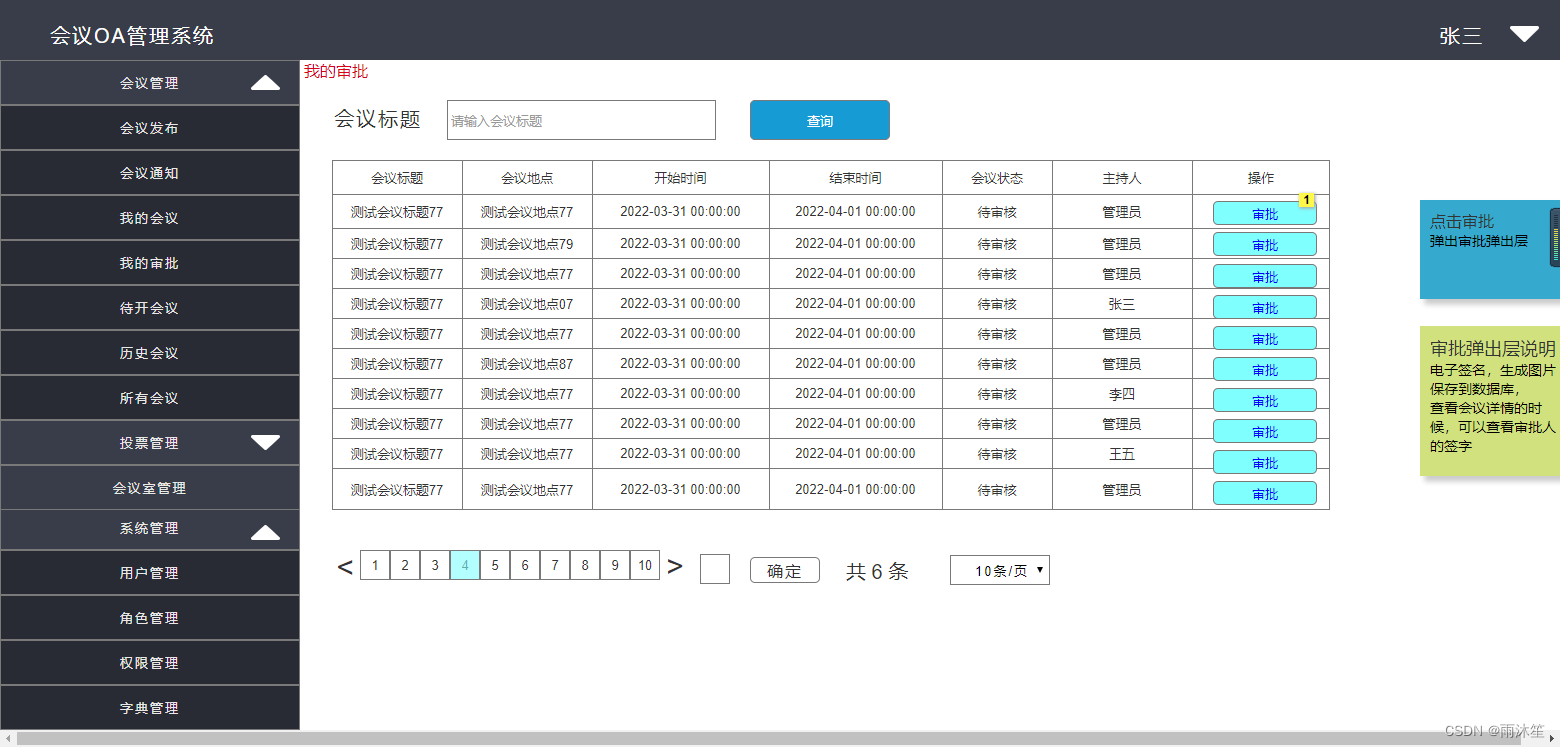Select 用户管理 in the sidebar
This screenshot has width=1560, height=747.
click(149, 573)
